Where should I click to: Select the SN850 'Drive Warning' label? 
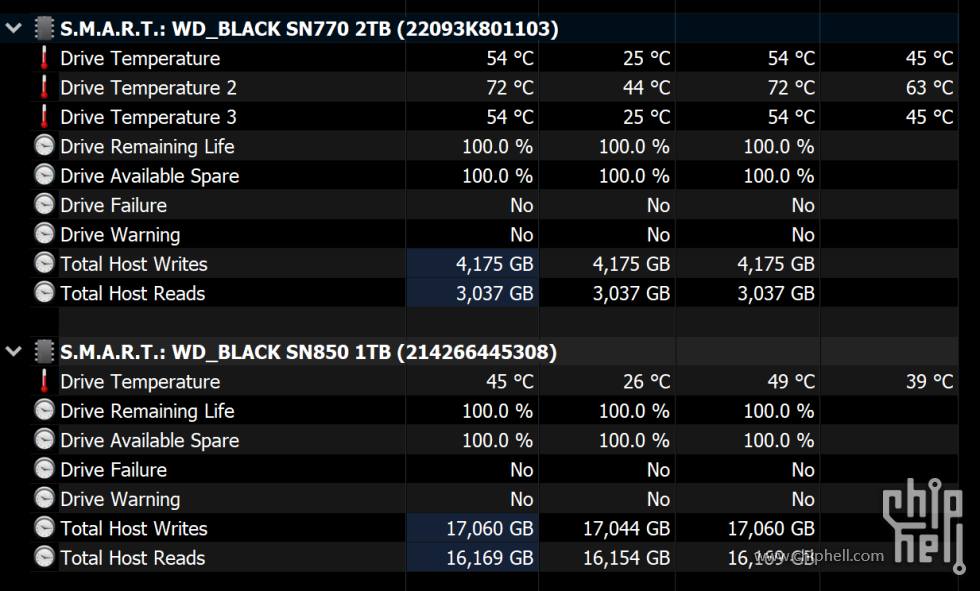click(120, 499)
